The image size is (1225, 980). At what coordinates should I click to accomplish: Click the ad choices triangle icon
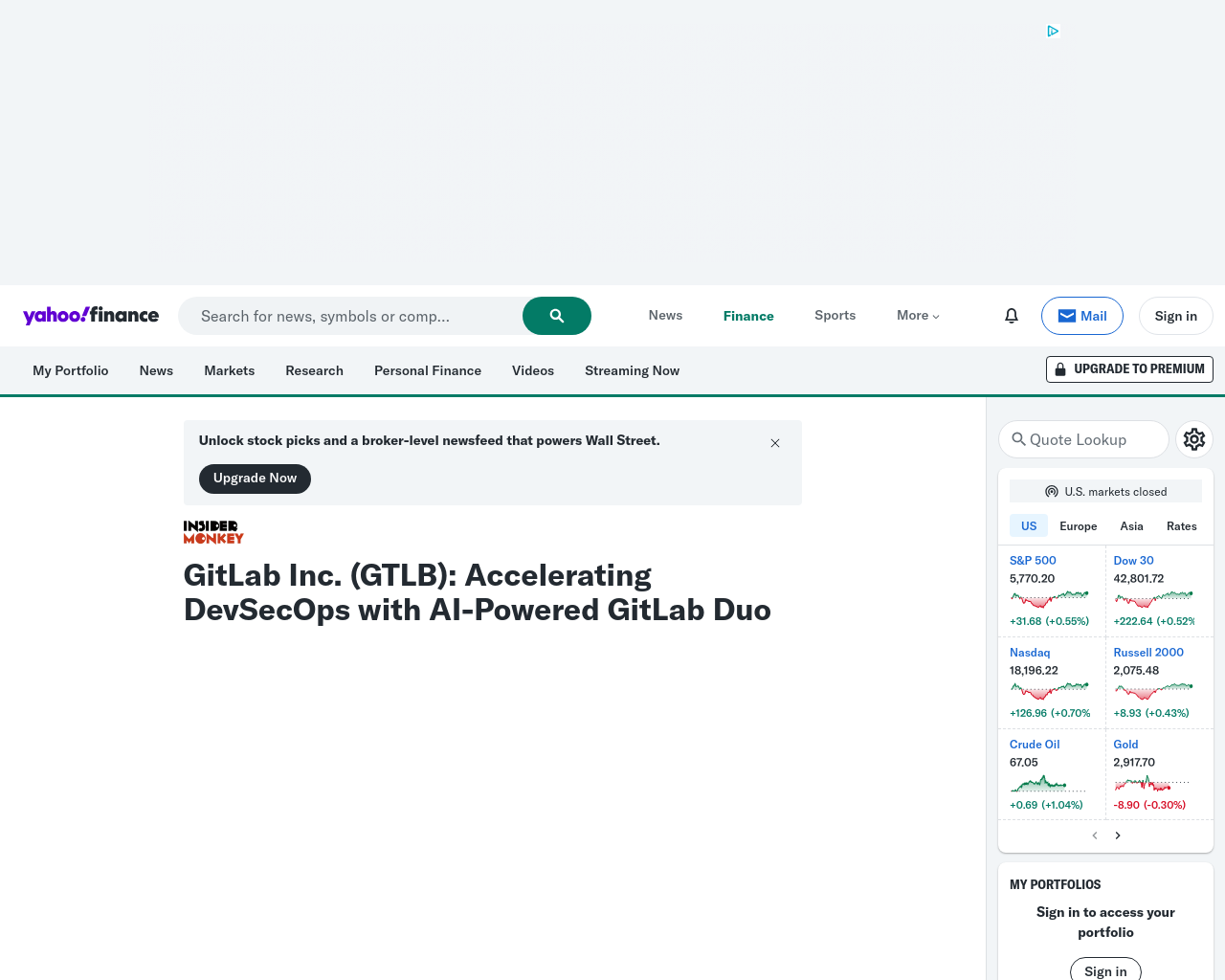(x=1053, y=31)
